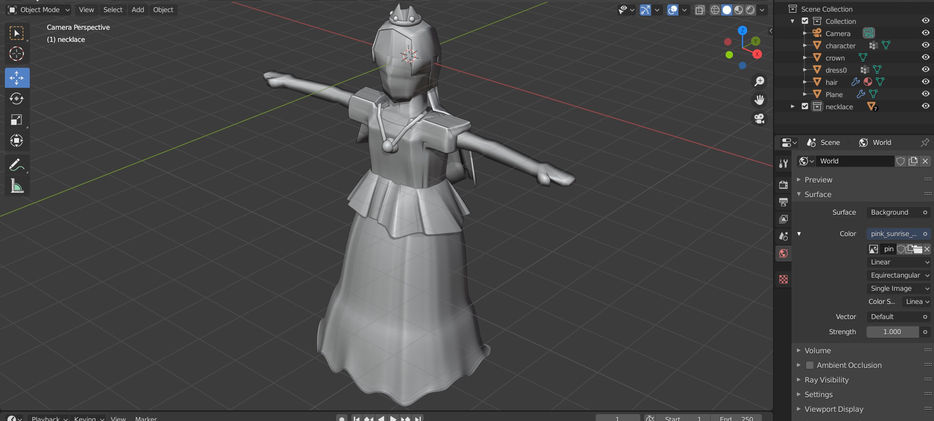Switch to wireframe shading mode

715,10
